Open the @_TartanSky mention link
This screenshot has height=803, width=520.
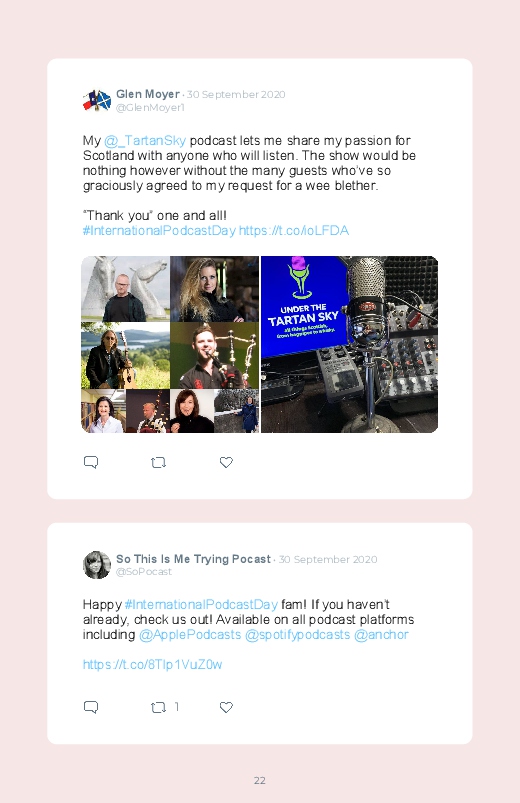145,140
